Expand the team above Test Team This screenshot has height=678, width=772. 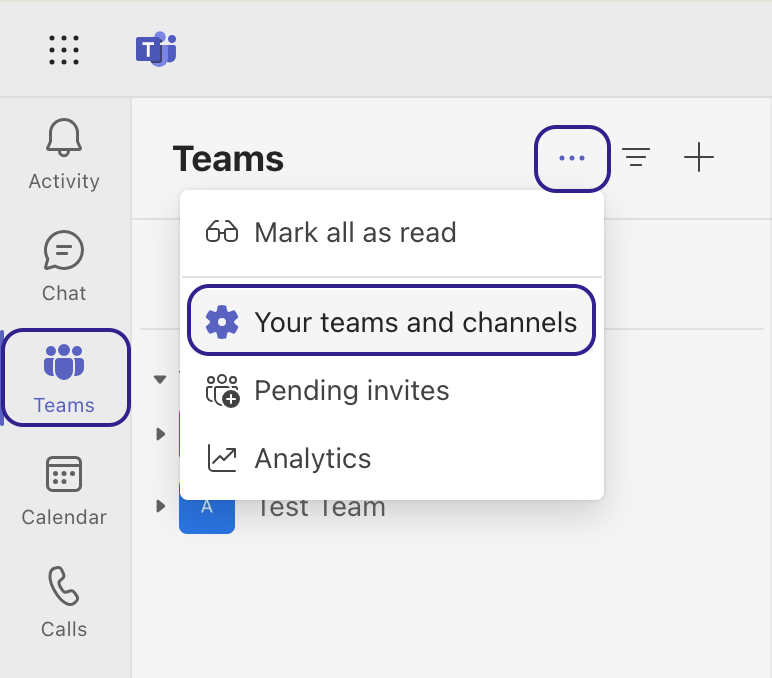pos(161,434)
